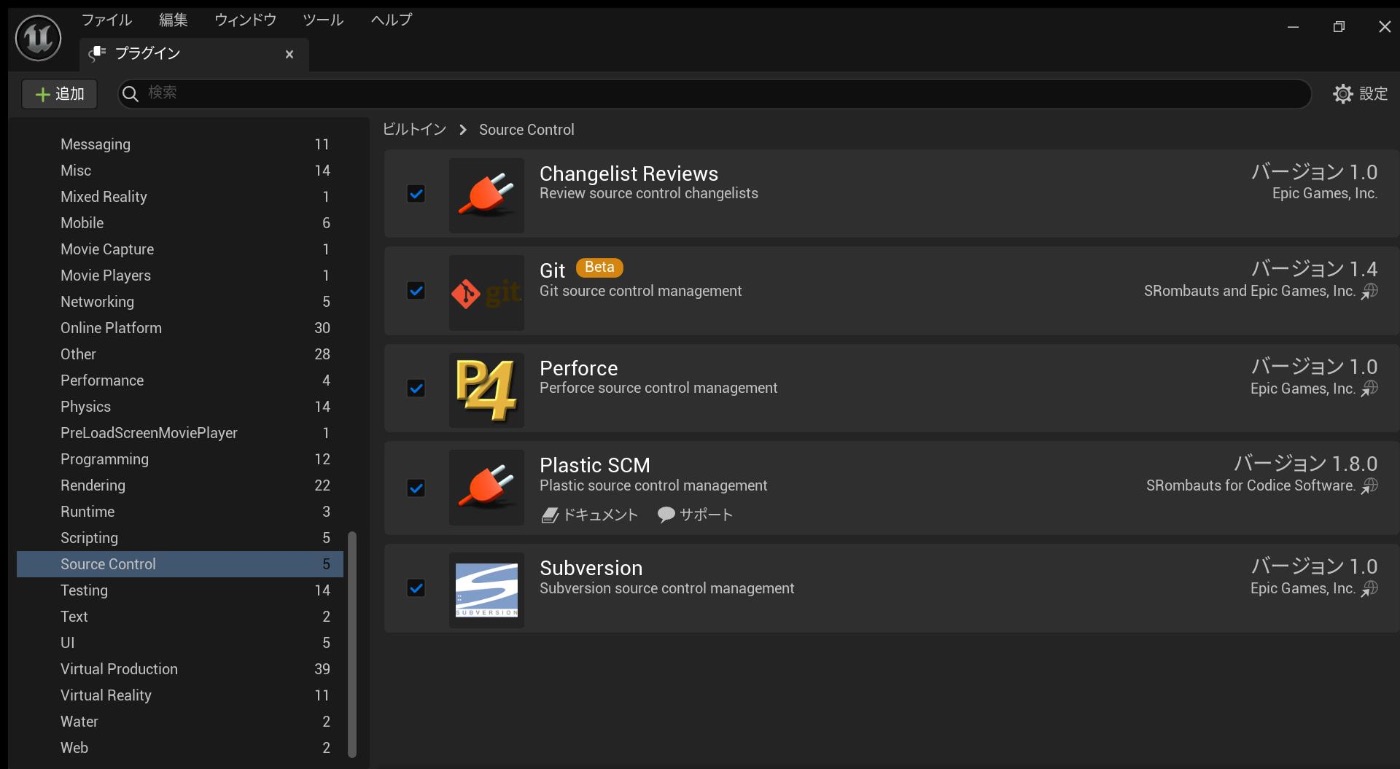Viewport: 1400px width, 769px height.
Task: Click the Git plugin logo icon
Action: coord(486,292)
